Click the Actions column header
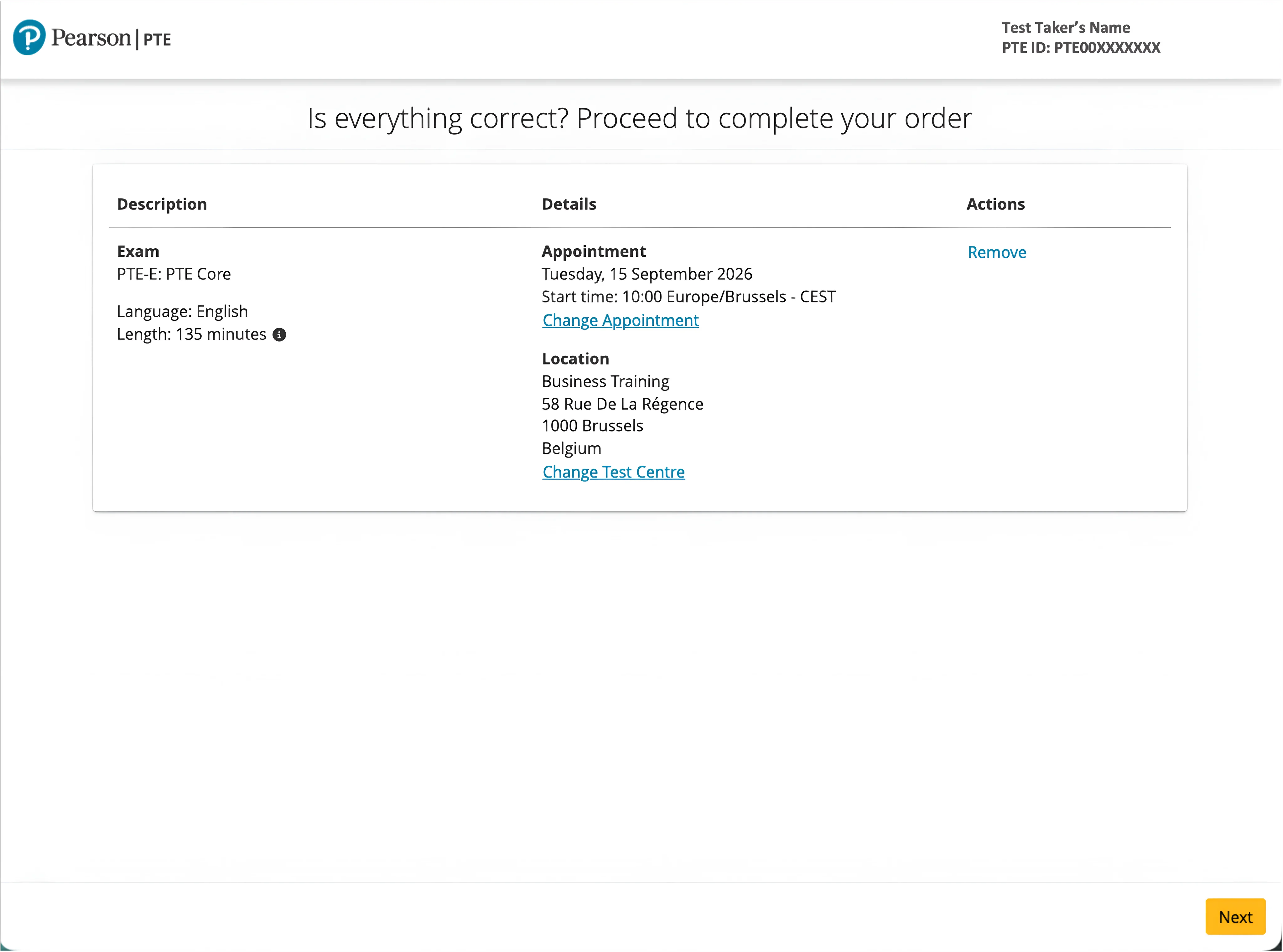Viewport: 1283px width, 952px height. coord(995,204)
